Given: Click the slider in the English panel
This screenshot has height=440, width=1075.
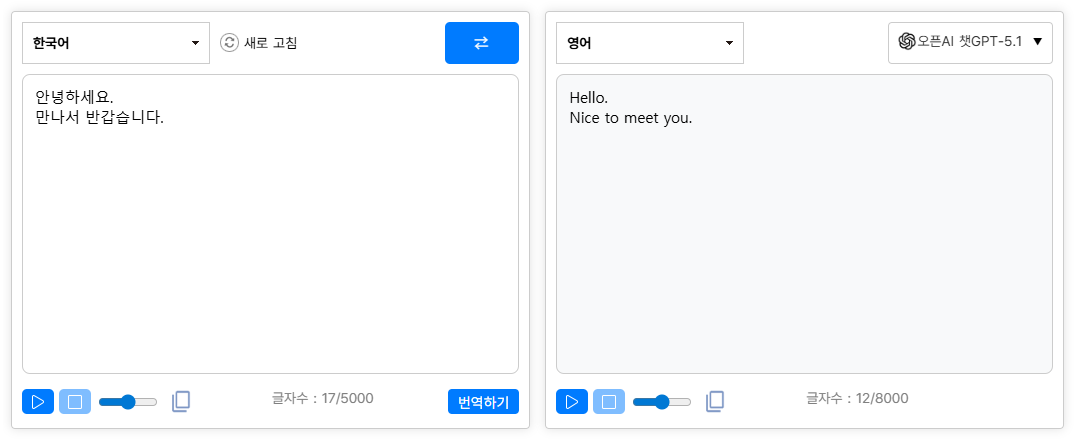Looking at the screenshot, I should [x=662, y=402].
